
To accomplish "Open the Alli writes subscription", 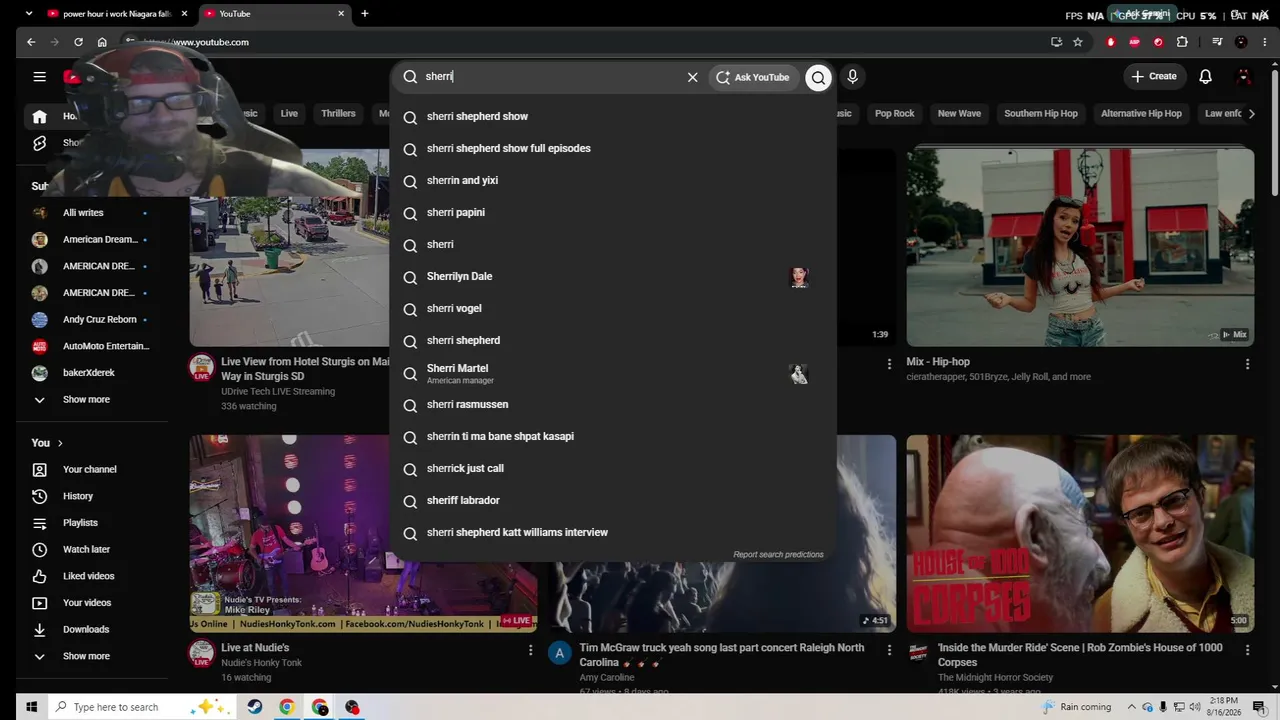I will click(x=92, y=213).
